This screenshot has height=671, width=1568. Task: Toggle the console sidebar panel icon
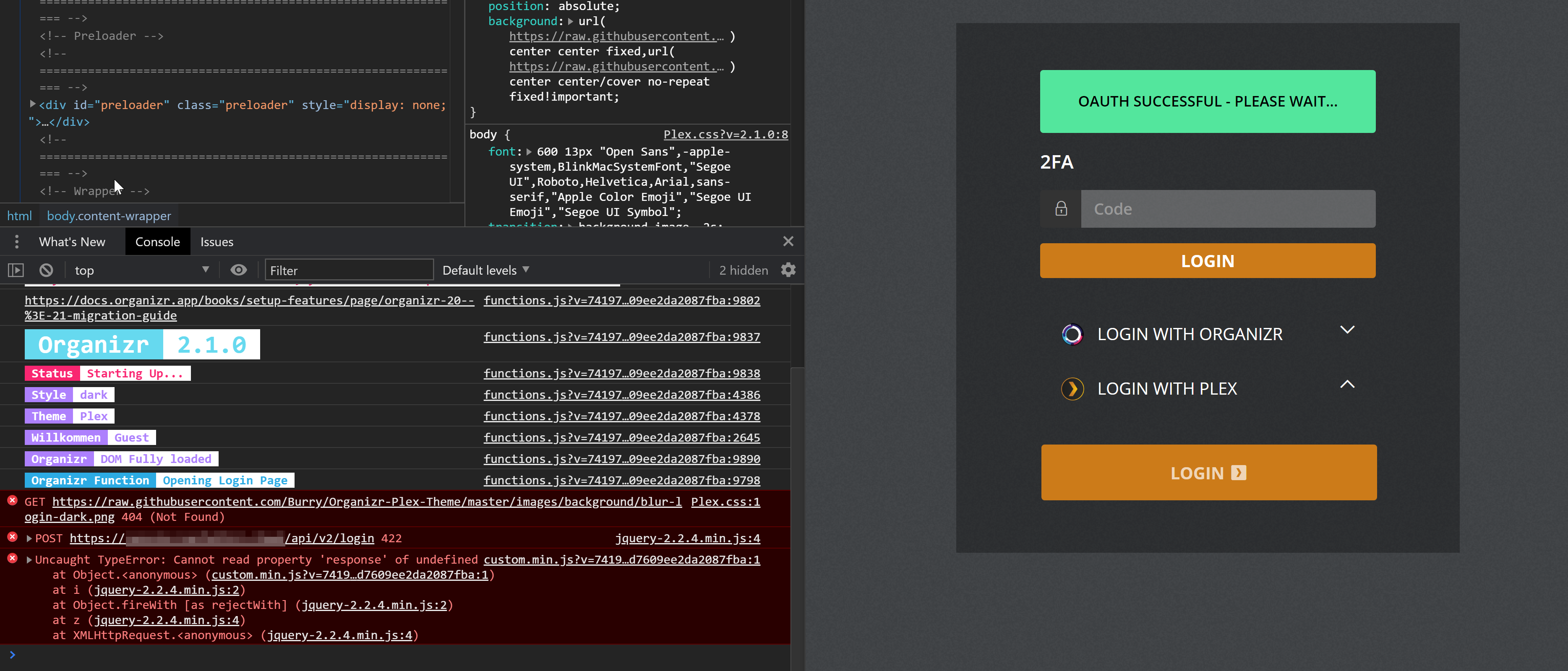tap(16, 270)
